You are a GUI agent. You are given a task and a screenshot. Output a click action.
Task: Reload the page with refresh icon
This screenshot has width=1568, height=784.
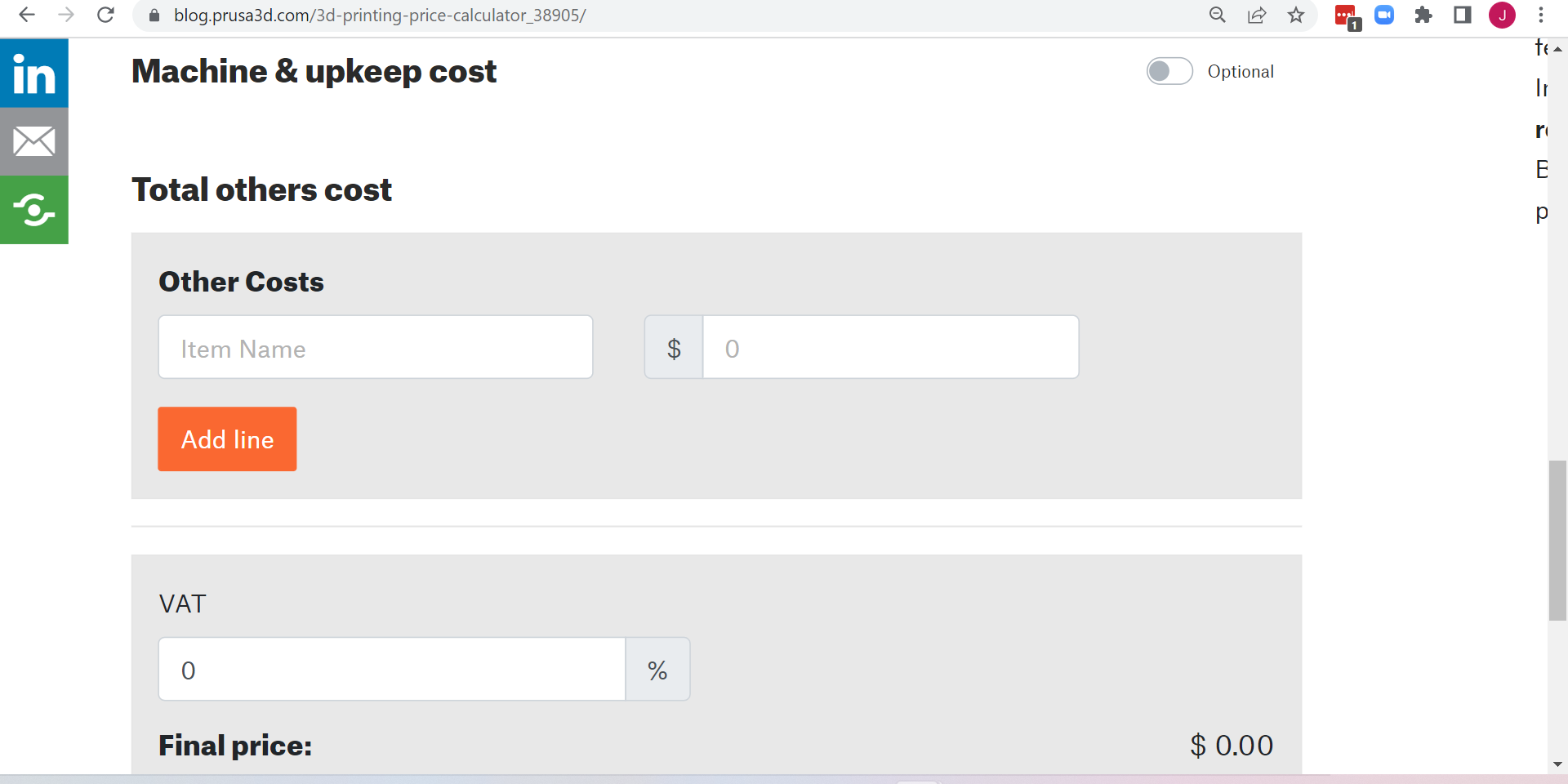click(105, 15)
